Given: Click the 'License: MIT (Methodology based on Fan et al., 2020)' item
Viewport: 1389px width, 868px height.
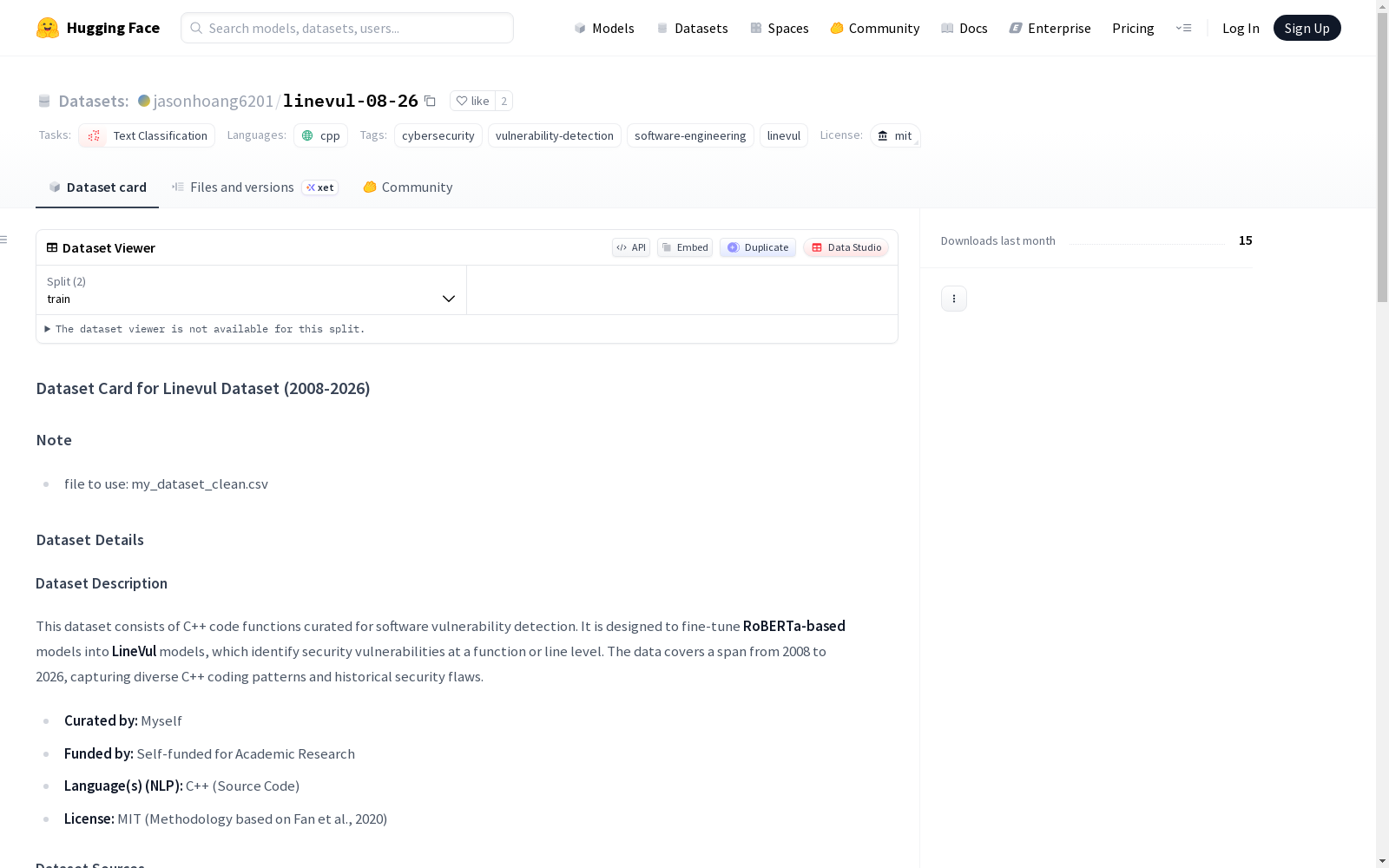Looking at the screenshot, I should coord(226,819).
